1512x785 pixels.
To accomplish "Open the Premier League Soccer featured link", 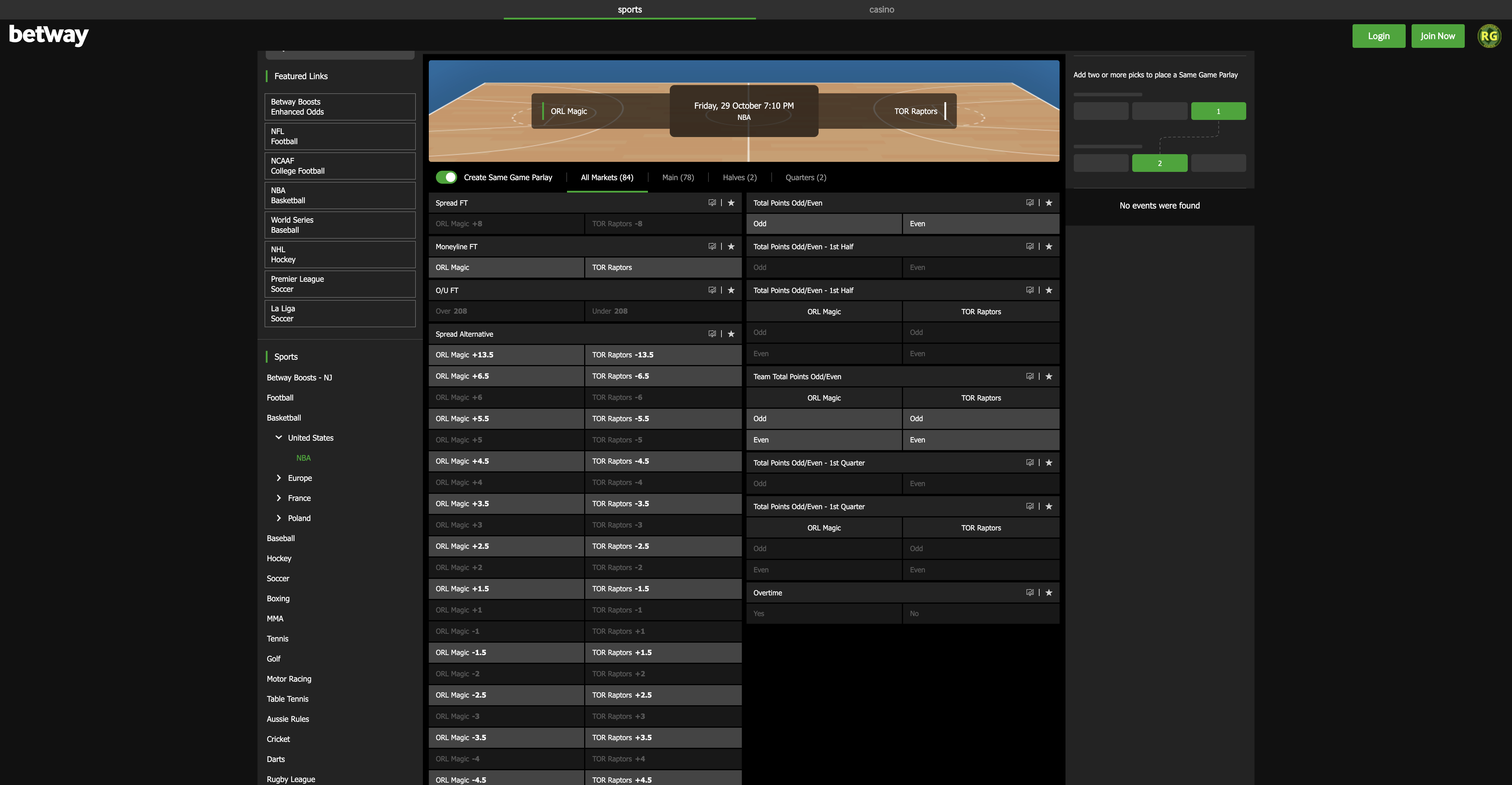I will click(x=340, y=284).
